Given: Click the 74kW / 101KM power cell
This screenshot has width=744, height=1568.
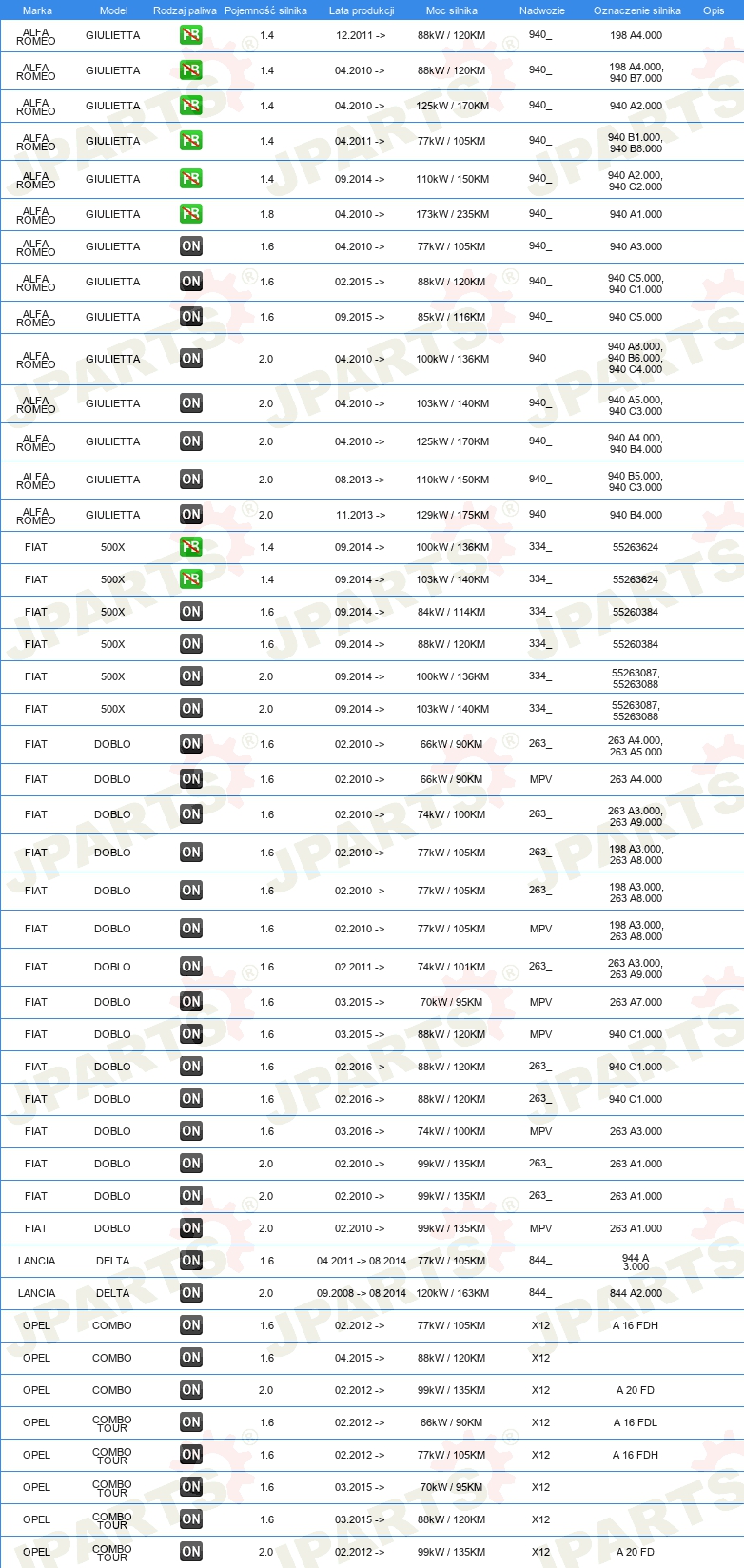Looking at the screenshot, I should click(451, 967).
